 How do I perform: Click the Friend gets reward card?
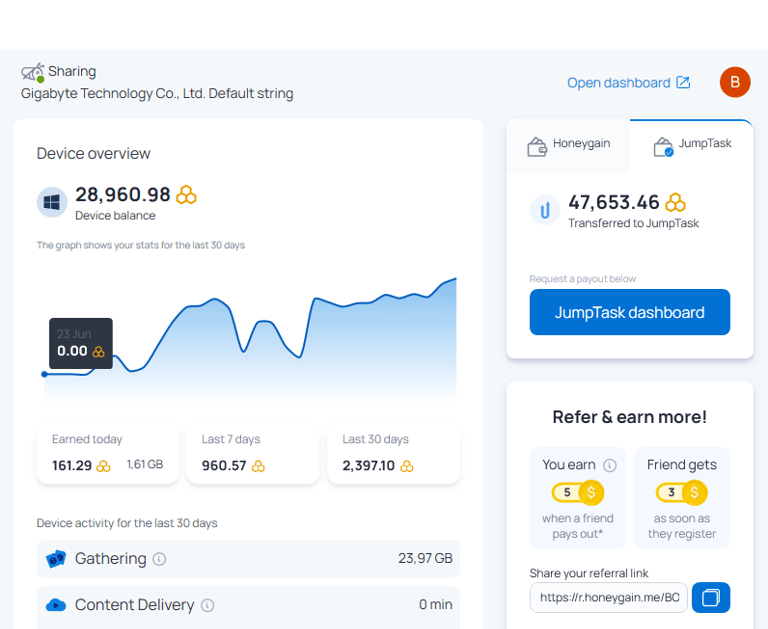pos(682,498)
